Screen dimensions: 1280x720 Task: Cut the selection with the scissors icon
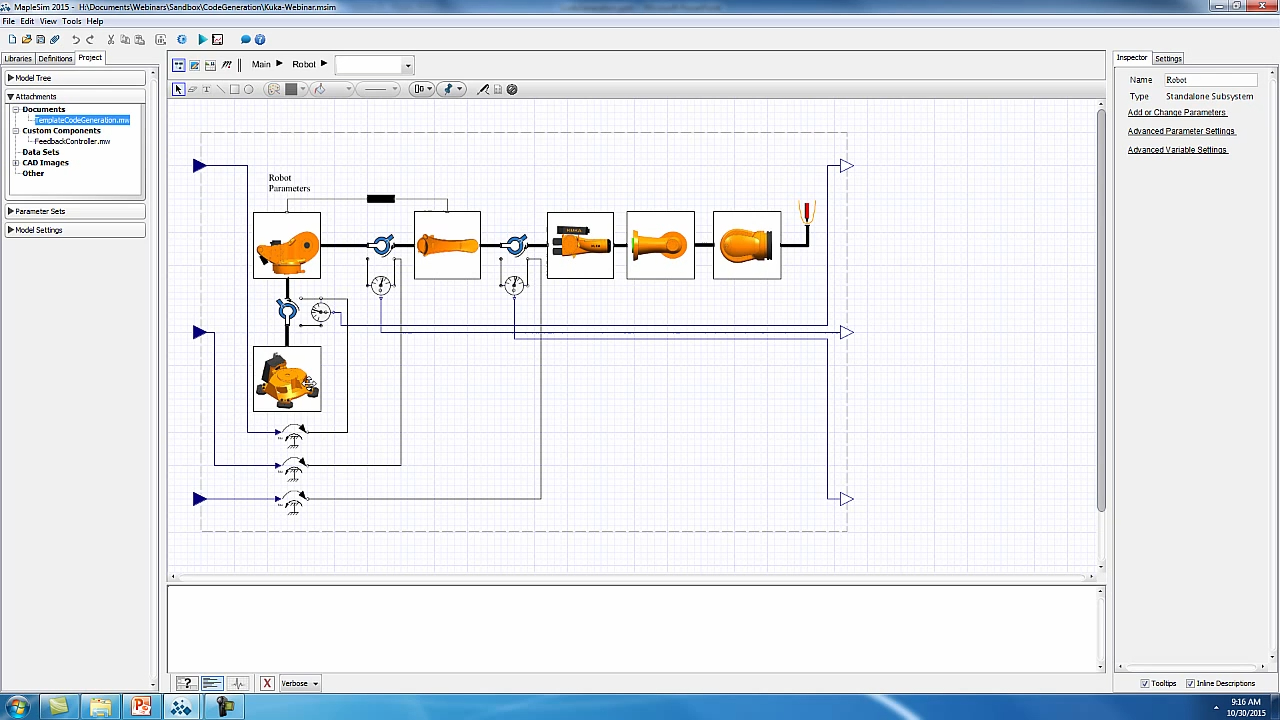coord(111,40)
